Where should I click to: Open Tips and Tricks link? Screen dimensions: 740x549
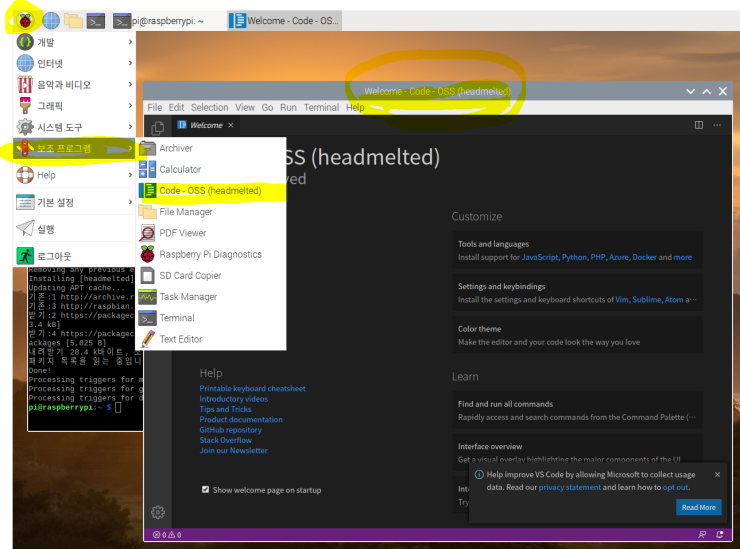click(225, 409)
